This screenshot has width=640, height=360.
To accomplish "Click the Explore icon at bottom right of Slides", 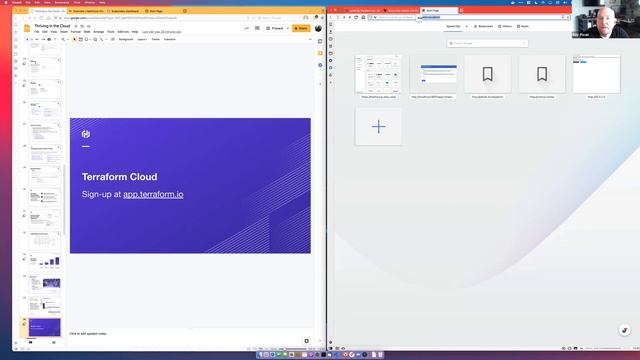I will pos(307,341).
